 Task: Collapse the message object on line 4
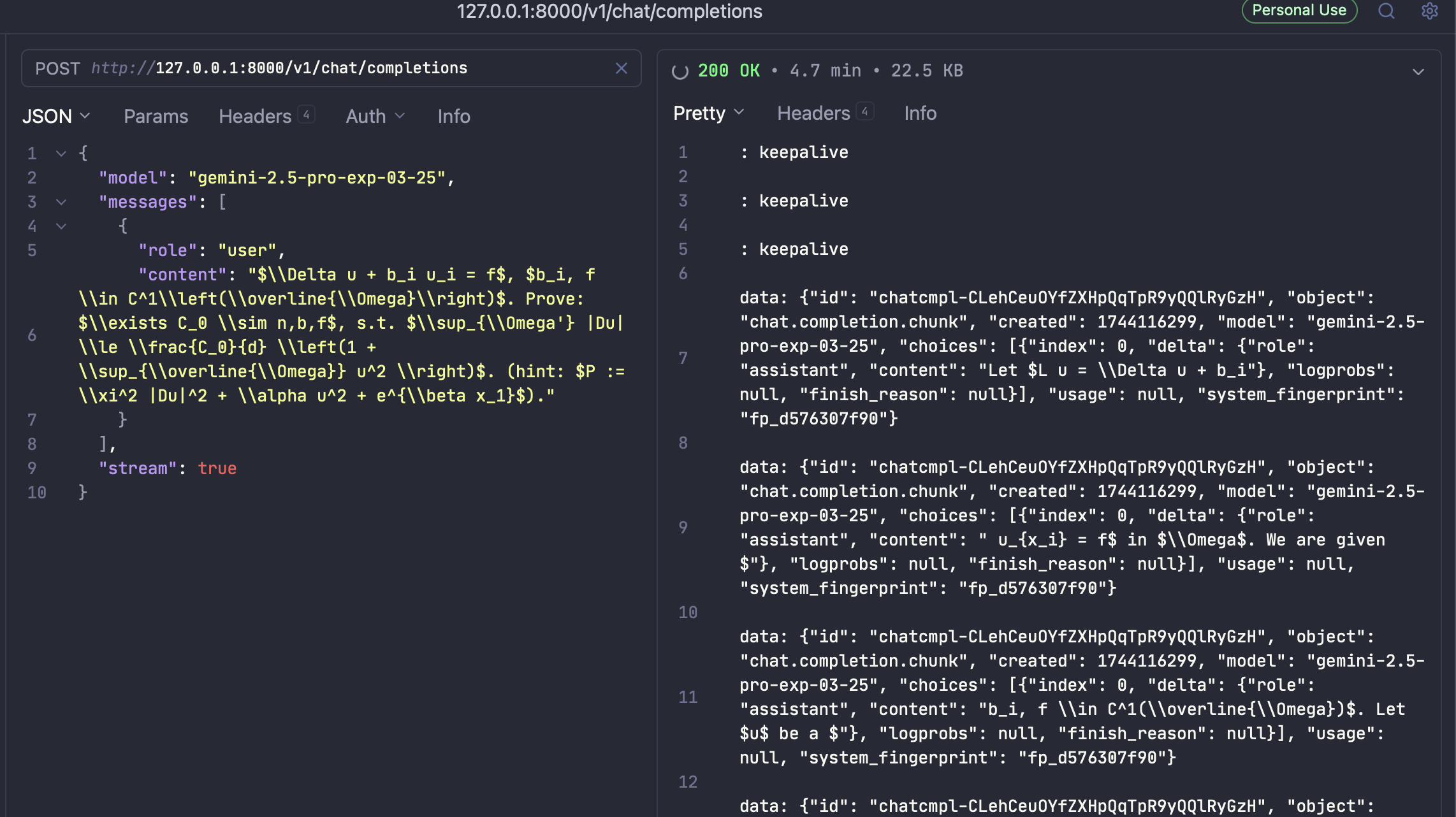61,226
